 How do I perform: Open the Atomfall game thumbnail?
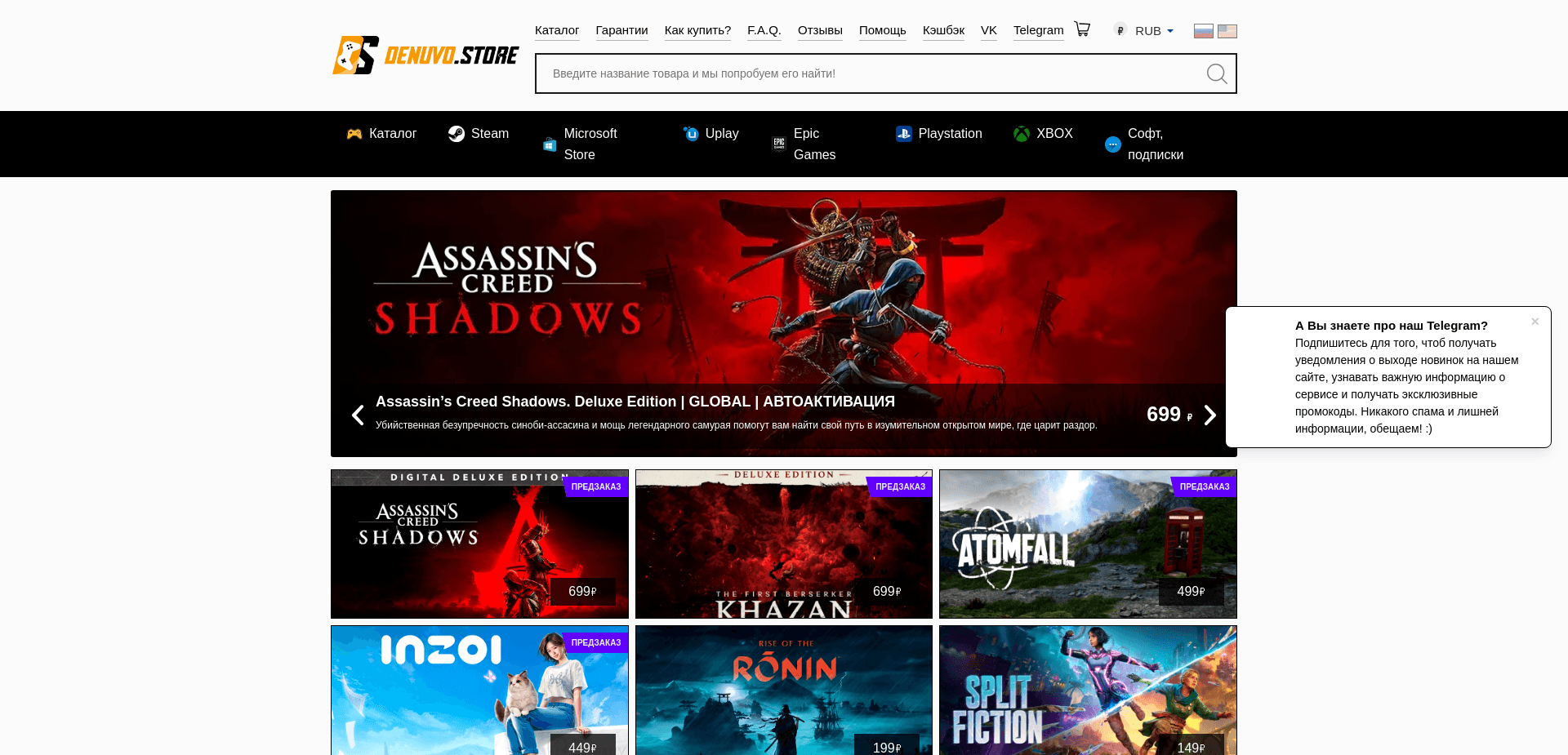coord(1088,544)
